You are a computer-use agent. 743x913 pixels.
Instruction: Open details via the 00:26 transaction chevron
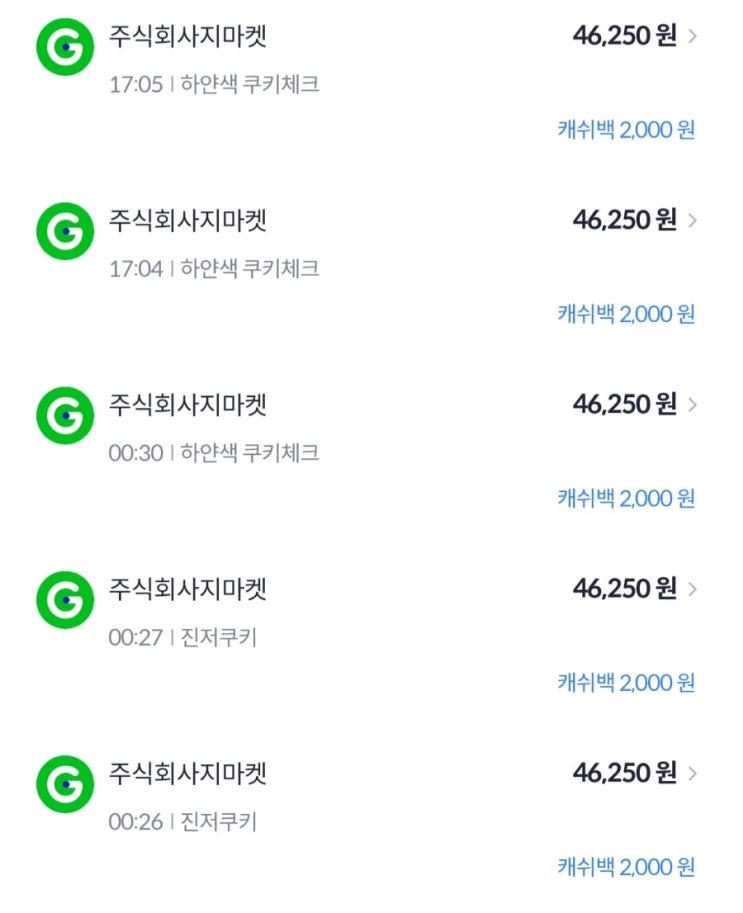694,773
